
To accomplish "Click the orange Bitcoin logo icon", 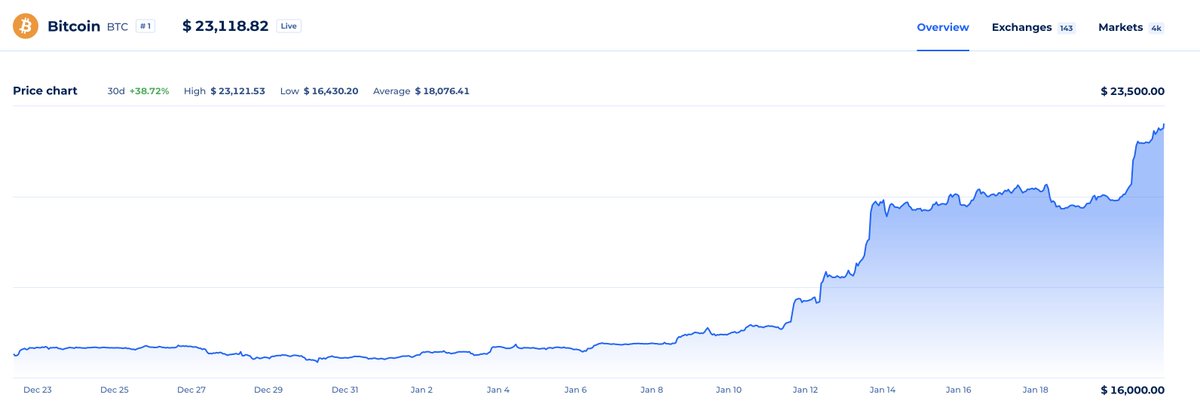I will [x=25, y=26].
